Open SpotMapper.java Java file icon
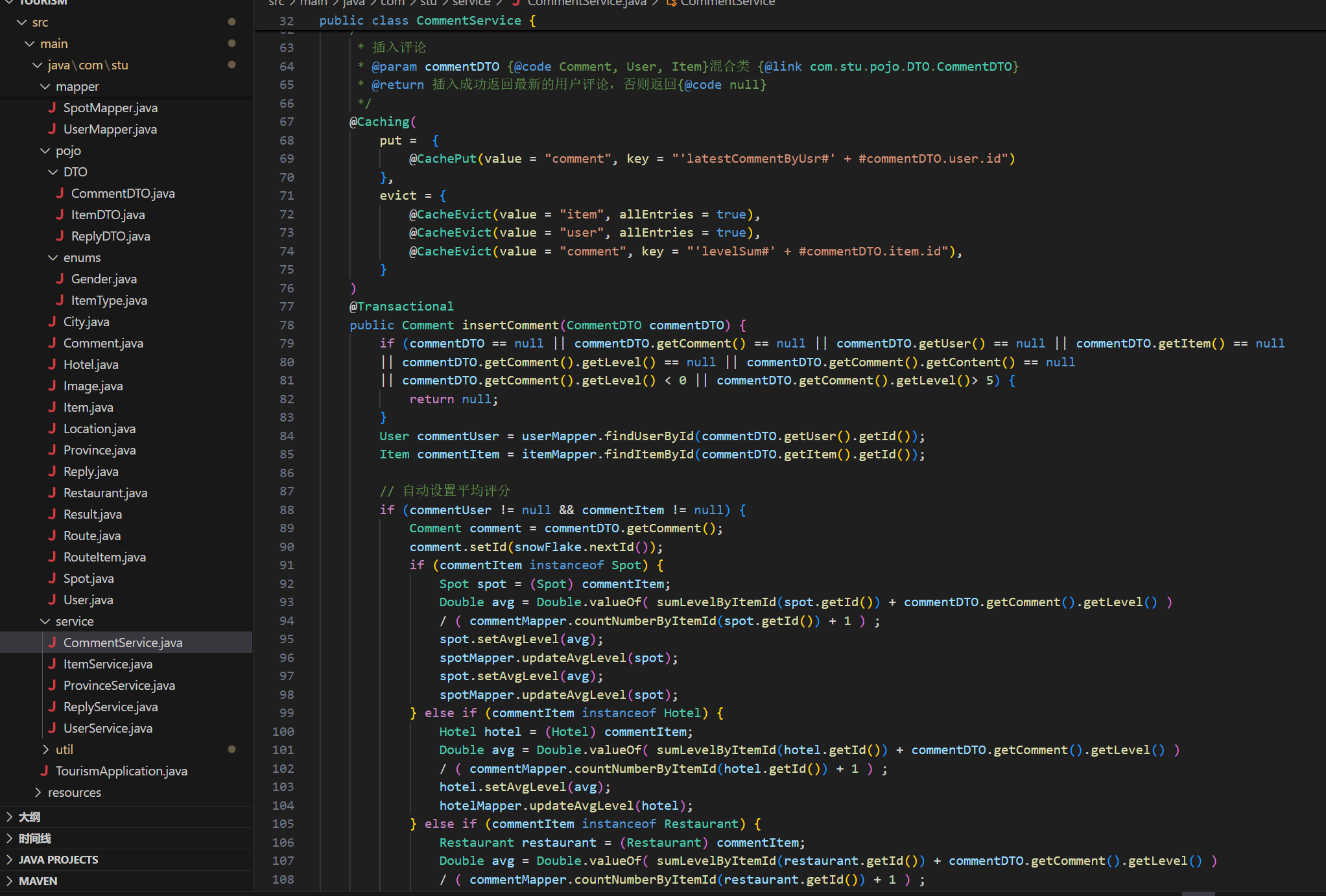Screen dimensions: 1326x896 click(x=52, y=108)
